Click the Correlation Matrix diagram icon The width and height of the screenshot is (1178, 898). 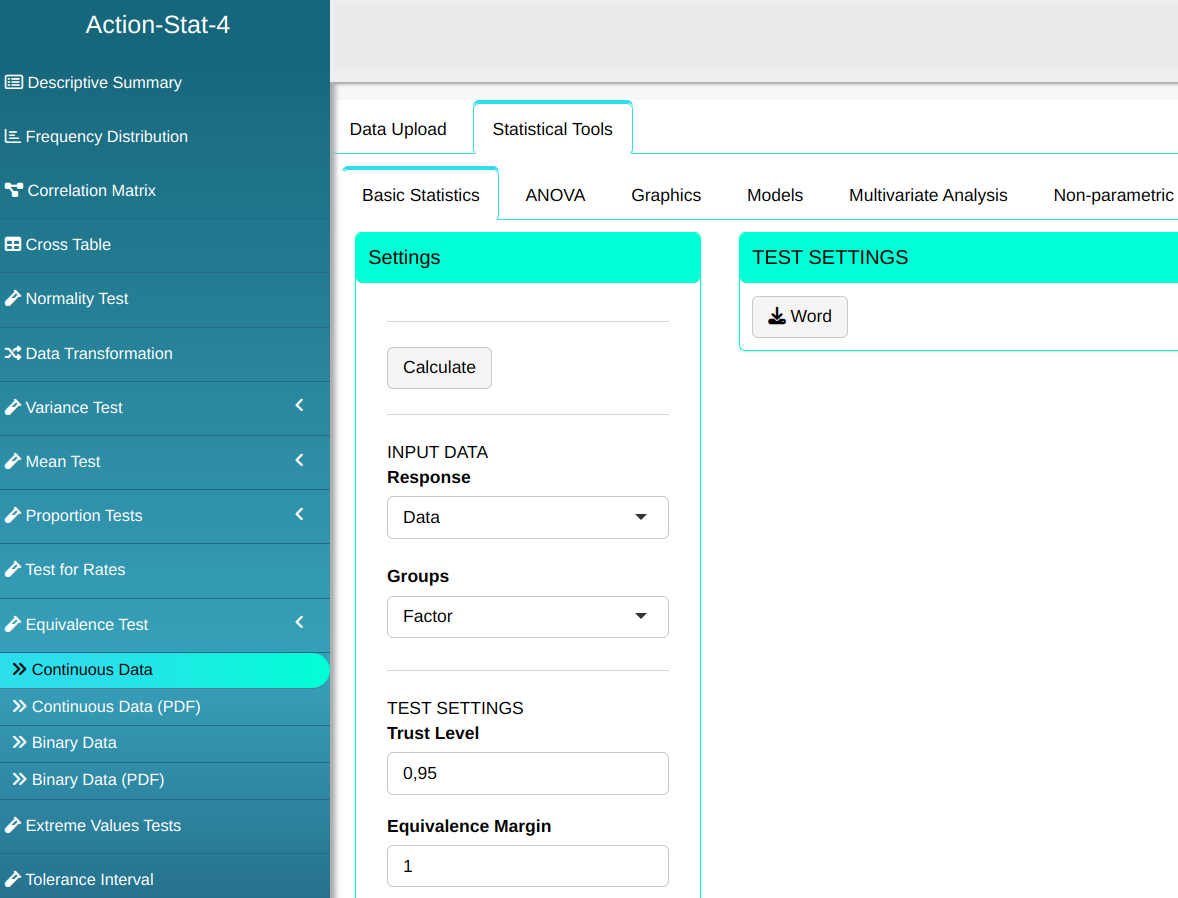(x=14, y=191)
